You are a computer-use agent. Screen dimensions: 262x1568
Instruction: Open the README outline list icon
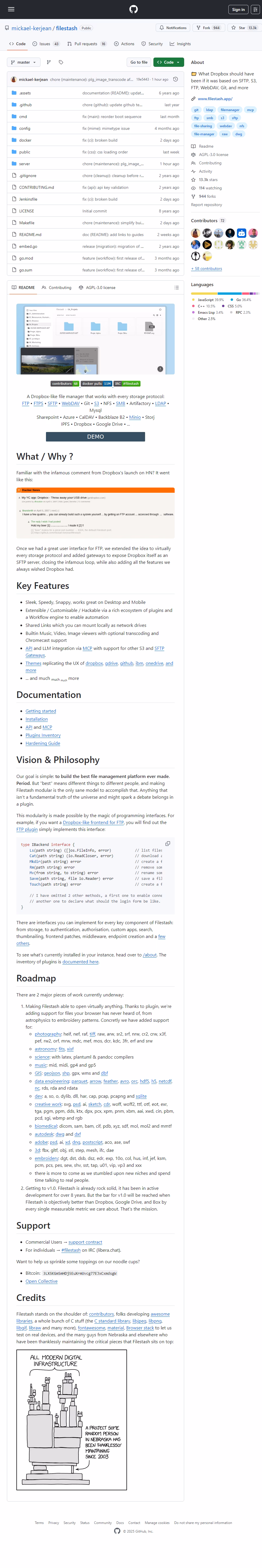[176, 287]
